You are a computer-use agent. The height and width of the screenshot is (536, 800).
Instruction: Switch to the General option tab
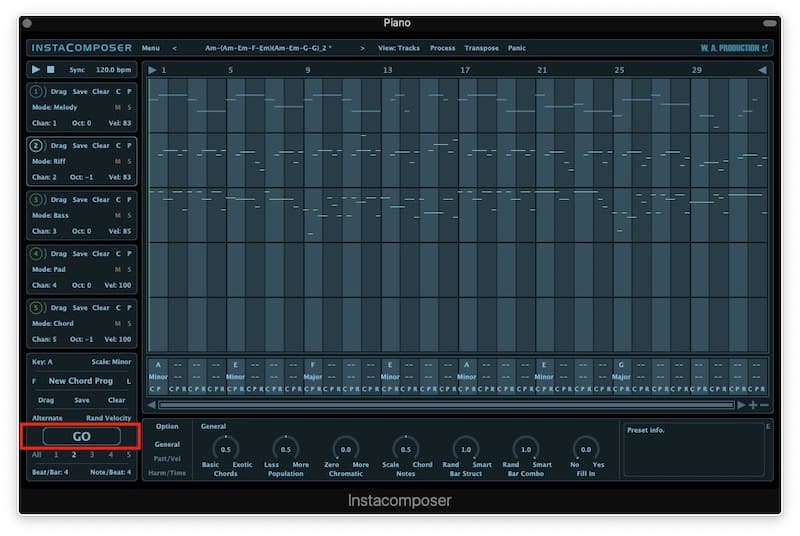click(x=167, y=445)
